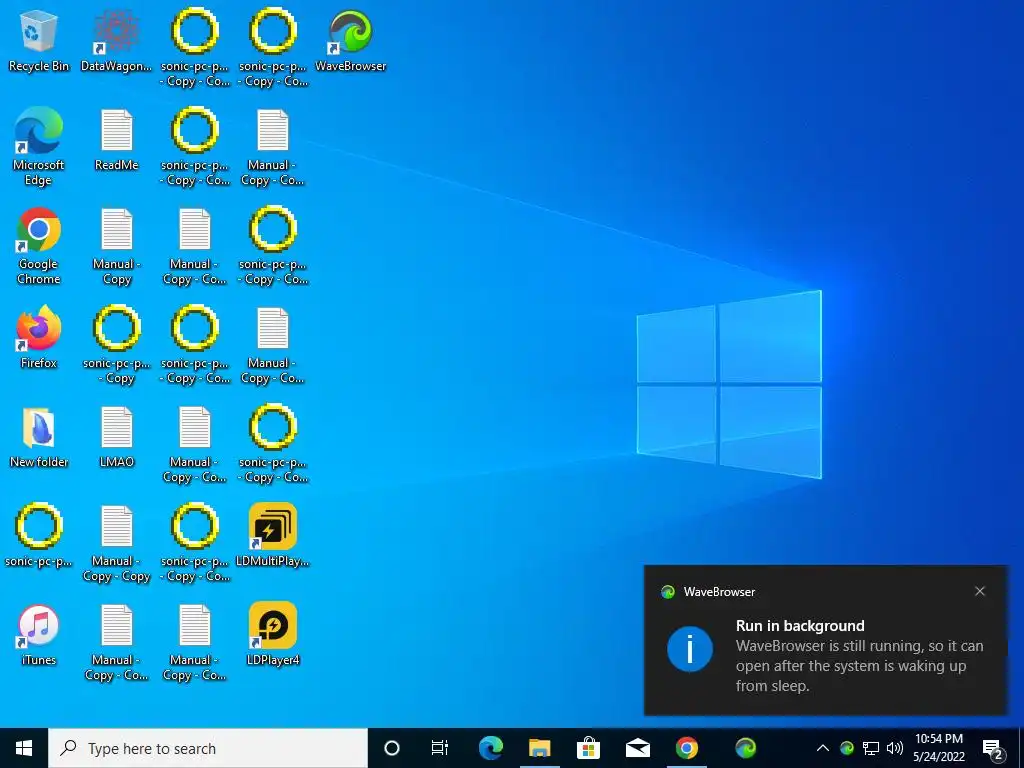The width and height of the screenshot is (1024, 768).
Task: Open the Recycle Bin desktop icon
Action: (39, 40)
